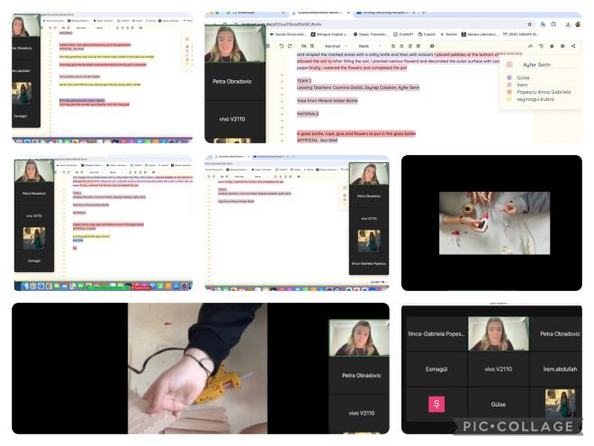Open the glue gun video frame
This screenshot has width=594, height=446.
click(197, 368)
